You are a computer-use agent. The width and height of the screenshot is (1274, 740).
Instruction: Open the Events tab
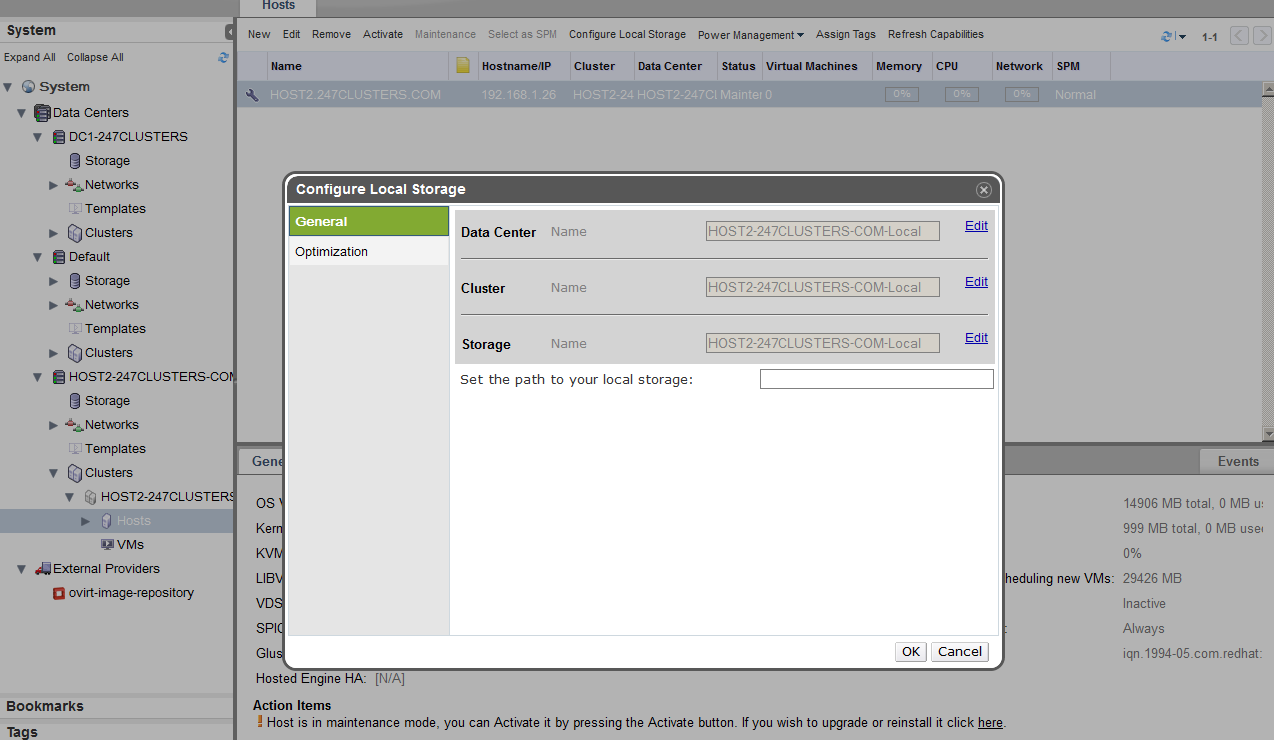tap(1237, 461)
